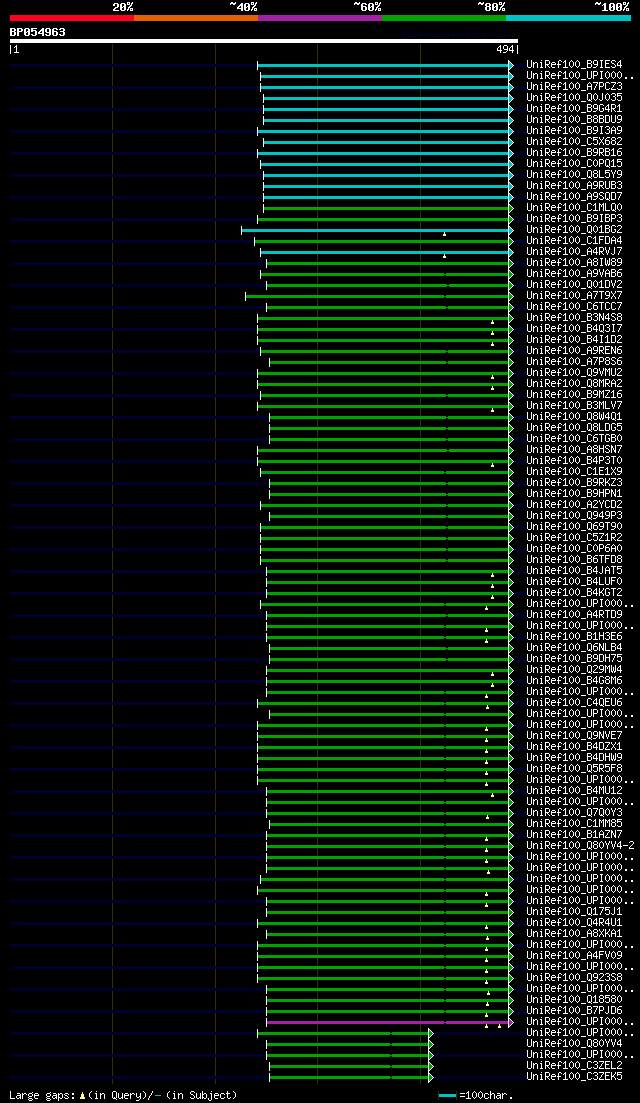The height and width of the screenshot is (1103, 640).
Task: Select the UniRef100_Q8MRA2 label
Action: [574, 383]
